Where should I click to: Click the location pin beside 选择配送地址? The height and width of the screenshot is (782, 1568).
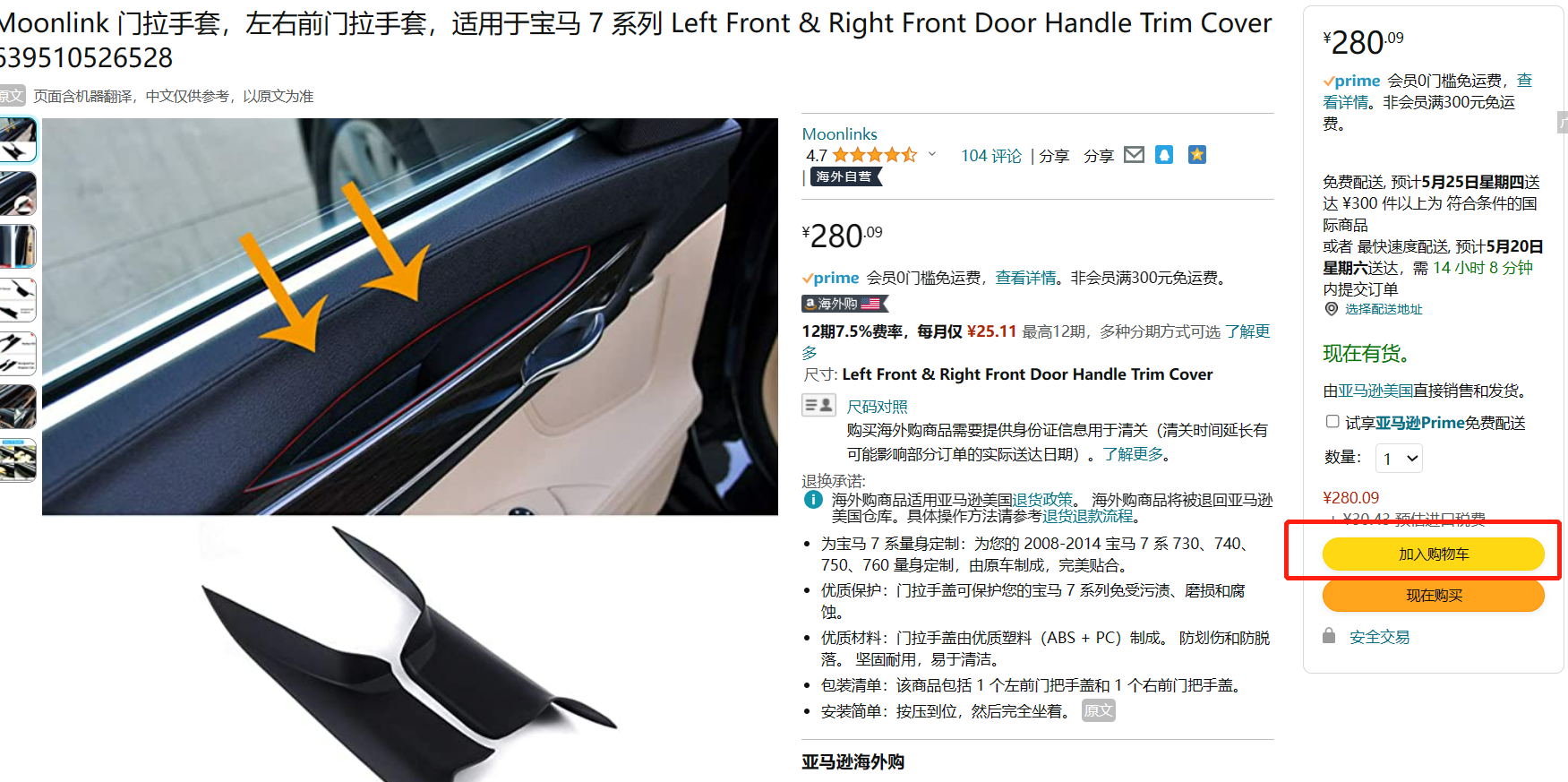click(1331, 309)
